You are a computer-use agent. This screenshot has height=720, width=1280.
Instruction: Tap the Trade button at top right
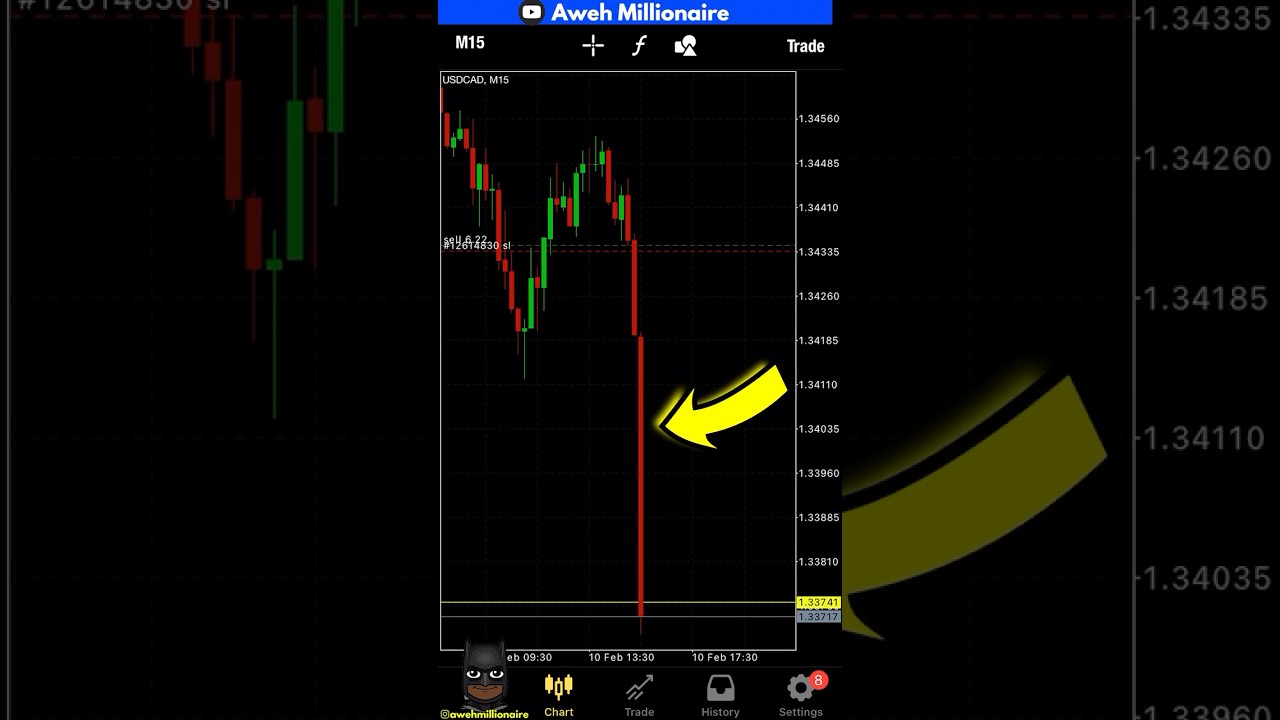pos(805,46)
